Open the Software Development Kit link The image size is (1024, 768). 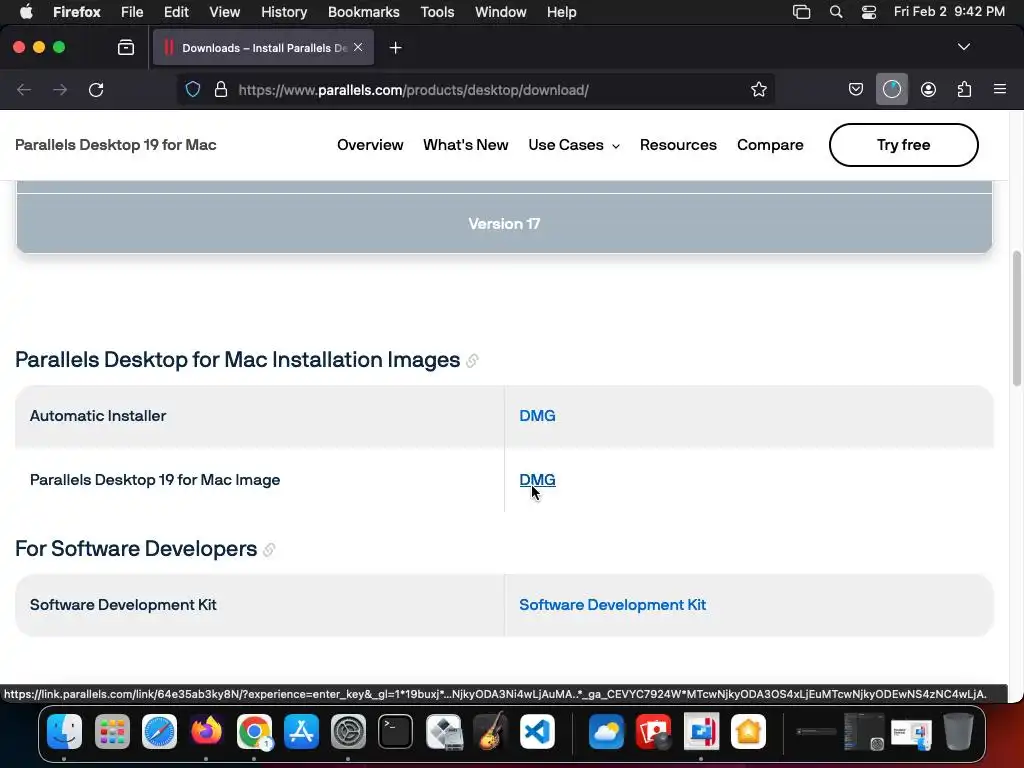point(613,605)
